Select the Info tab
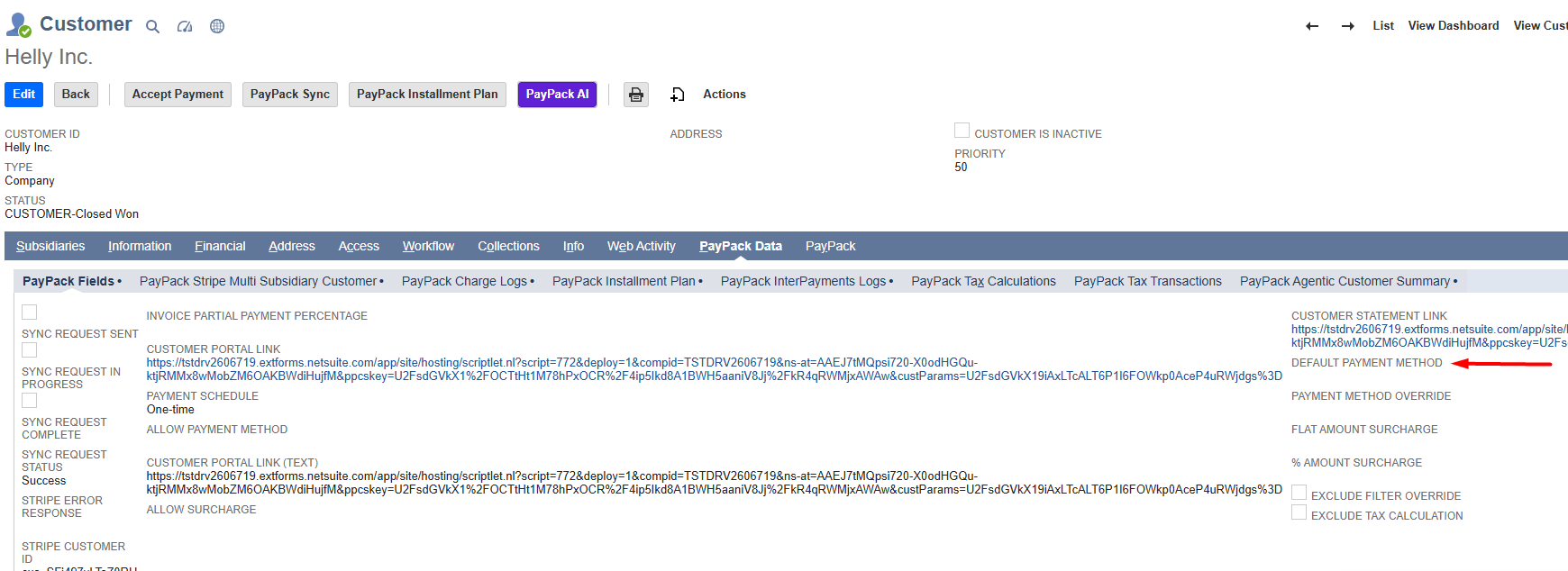The image size is (1568, 571). (x=574, y=246)
